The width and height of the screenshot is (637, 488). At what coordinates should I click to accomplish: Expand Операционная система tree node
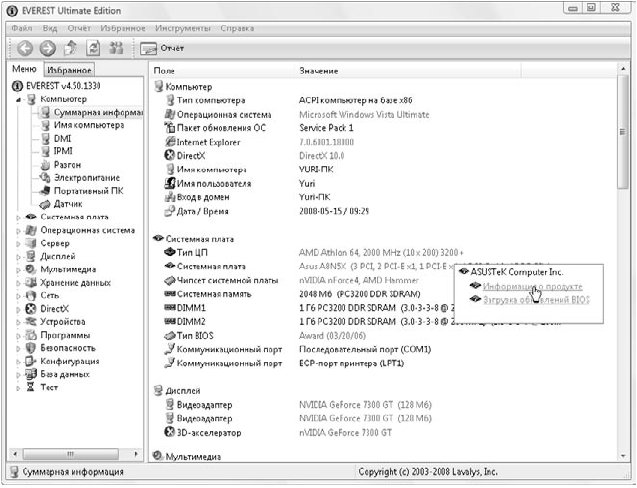(18, 230)
